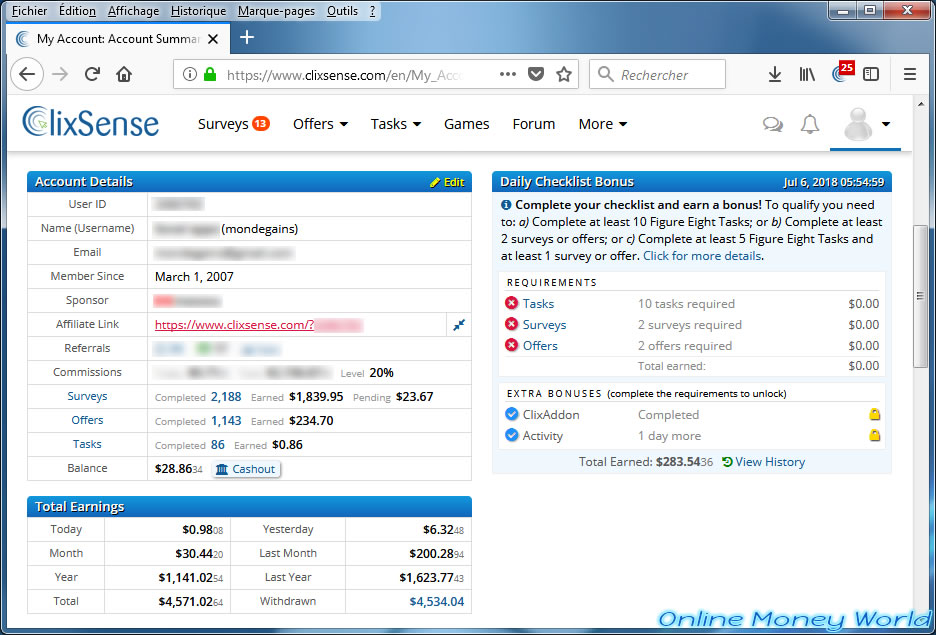Bookmark this page with star icon

(x=564, y=74)
